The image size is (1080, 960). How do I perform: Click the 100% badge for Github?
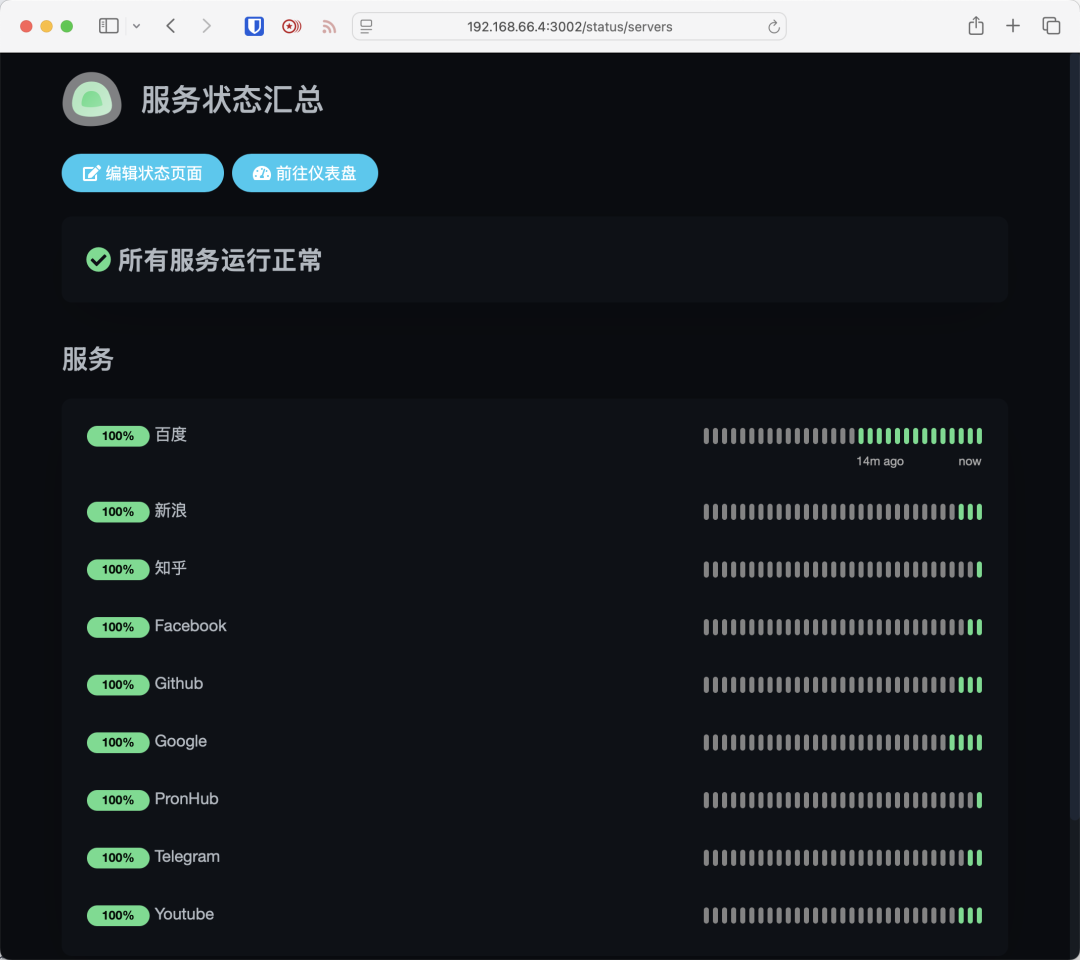pyautogui.click(x=118, y=685)
